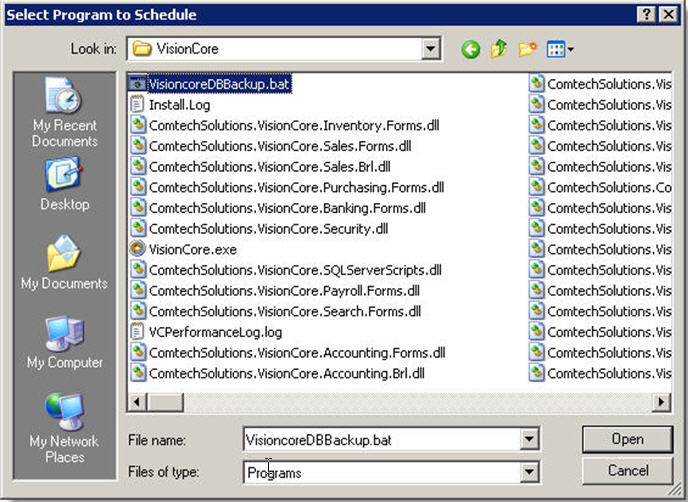Click the horizontal scrollbar thumb
Image resolution: width=688 pixels, height=502 pixels.
click(x=165, y=402)
